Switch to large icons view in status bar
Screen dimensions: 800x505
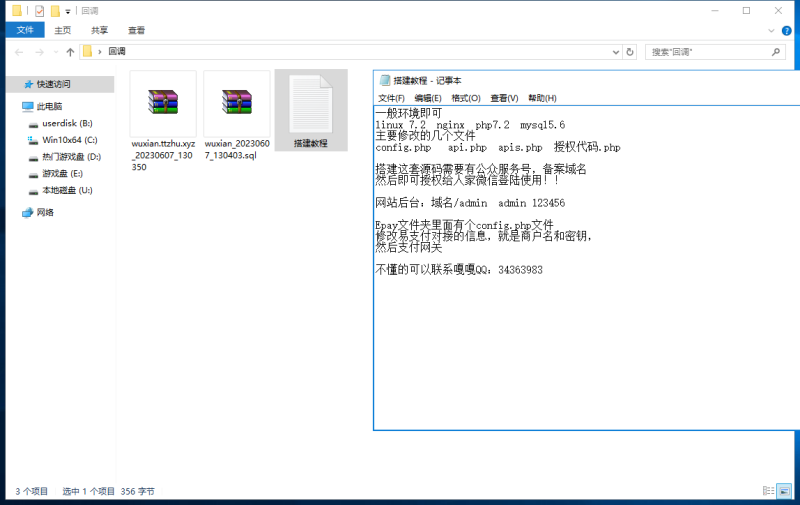(785, 491)
